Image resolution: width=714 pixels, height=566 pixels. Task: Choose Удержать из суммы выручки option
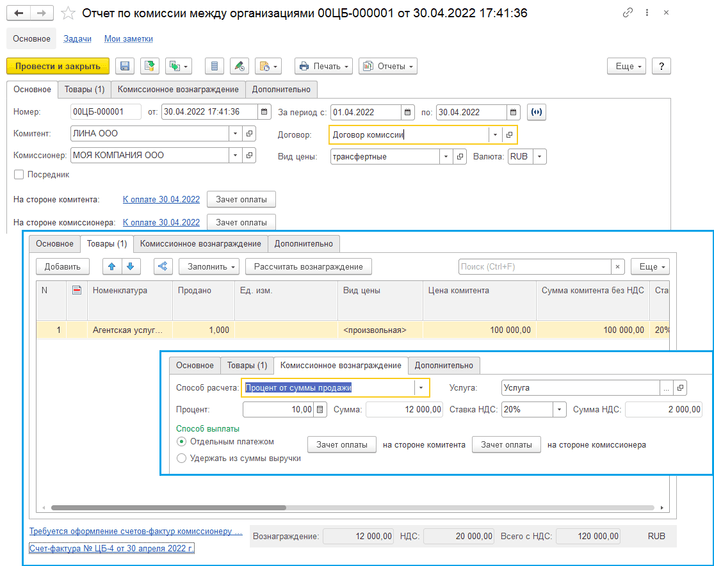point(181,458)
